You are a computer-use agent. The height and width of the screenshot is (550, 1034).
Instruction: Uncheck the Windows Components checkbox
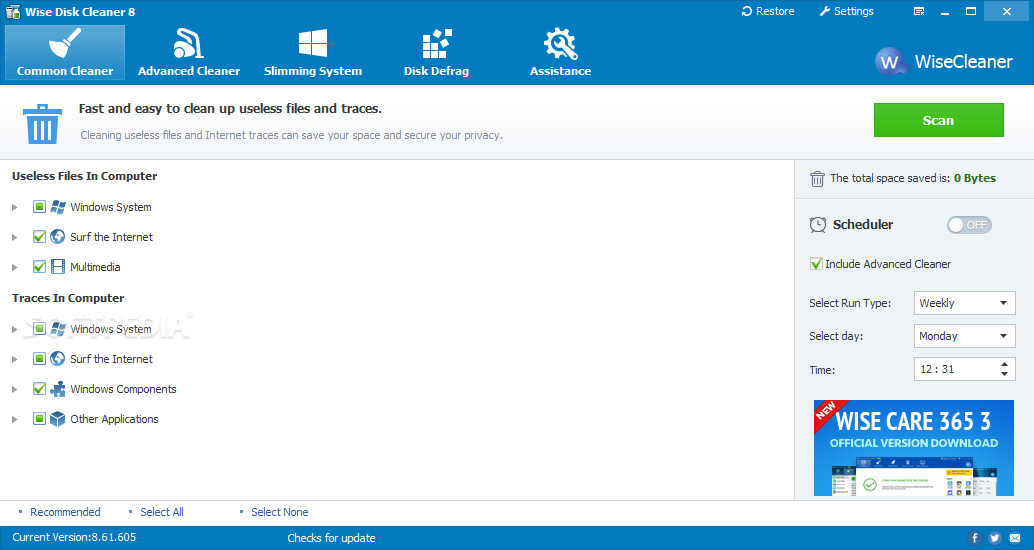(40, 389)
